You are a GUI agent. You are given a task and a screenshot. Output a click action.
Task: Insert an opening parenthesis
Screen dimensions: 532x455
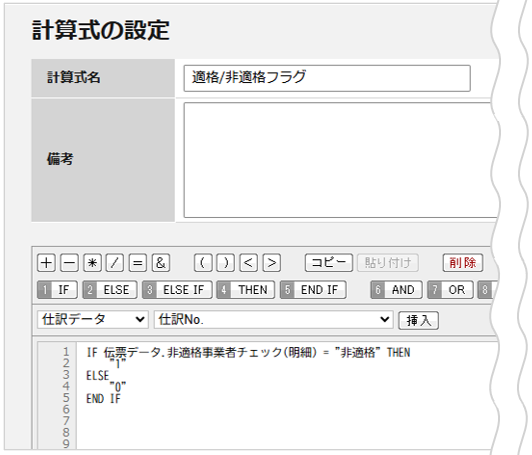click(203, 263)
